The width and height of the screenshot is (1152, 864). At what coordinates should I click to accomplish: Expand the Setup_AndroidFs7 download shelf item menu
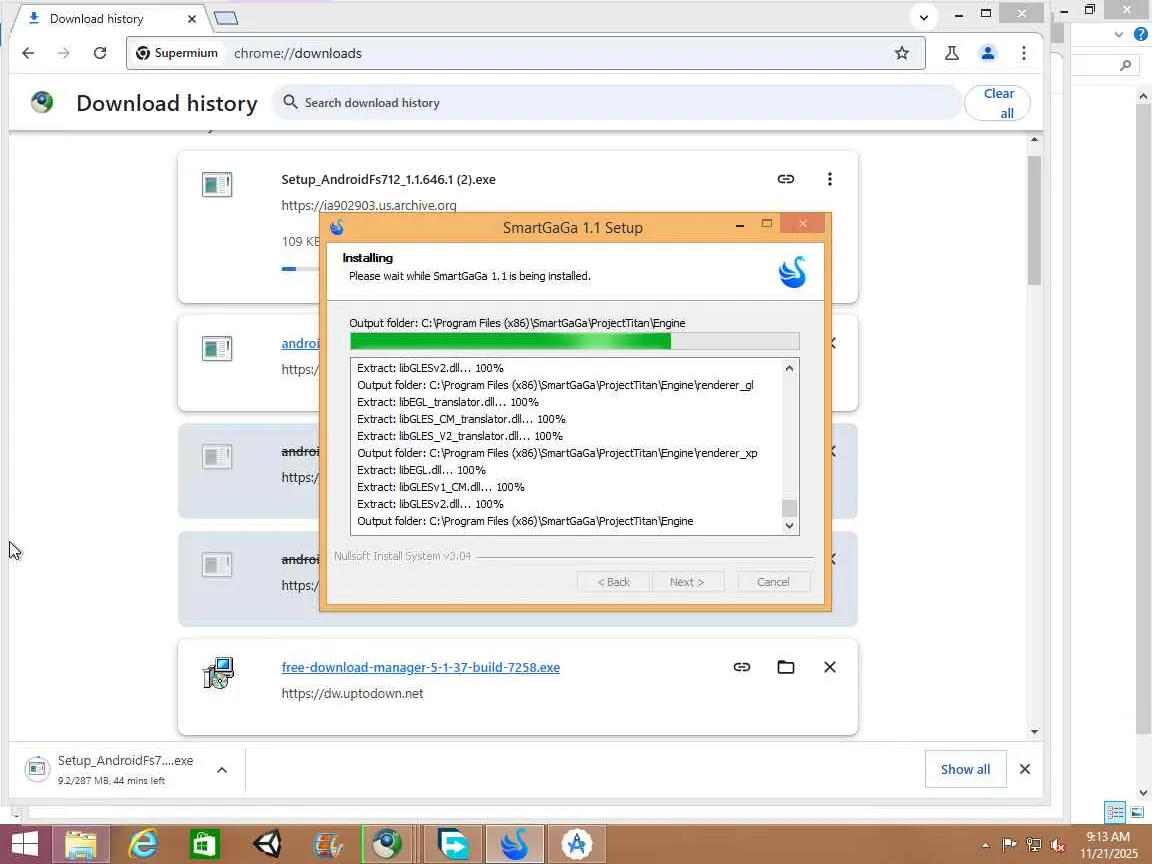[222, 770]
